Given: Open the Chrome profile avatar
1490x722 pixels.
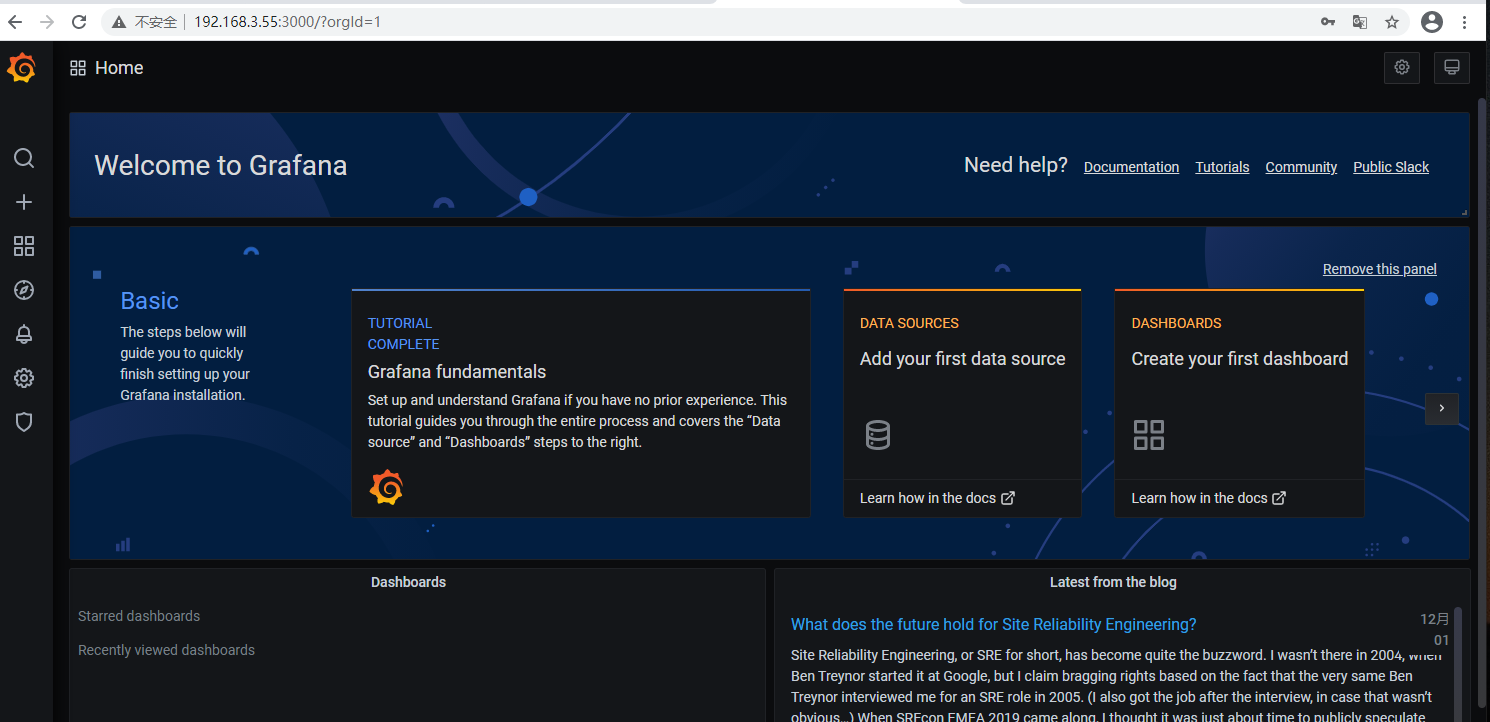Looking at the screenshot, I should (x=1432, y=22).
